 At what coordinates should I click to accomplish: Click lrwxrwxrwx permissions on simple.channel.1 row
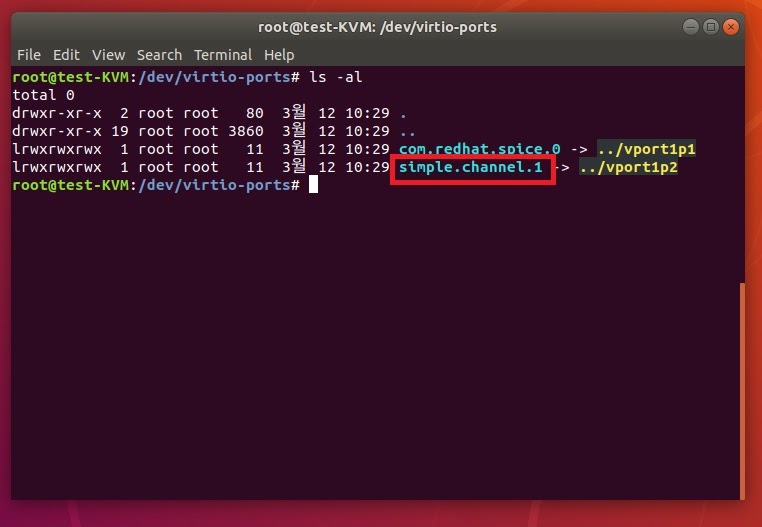point(57,167)
